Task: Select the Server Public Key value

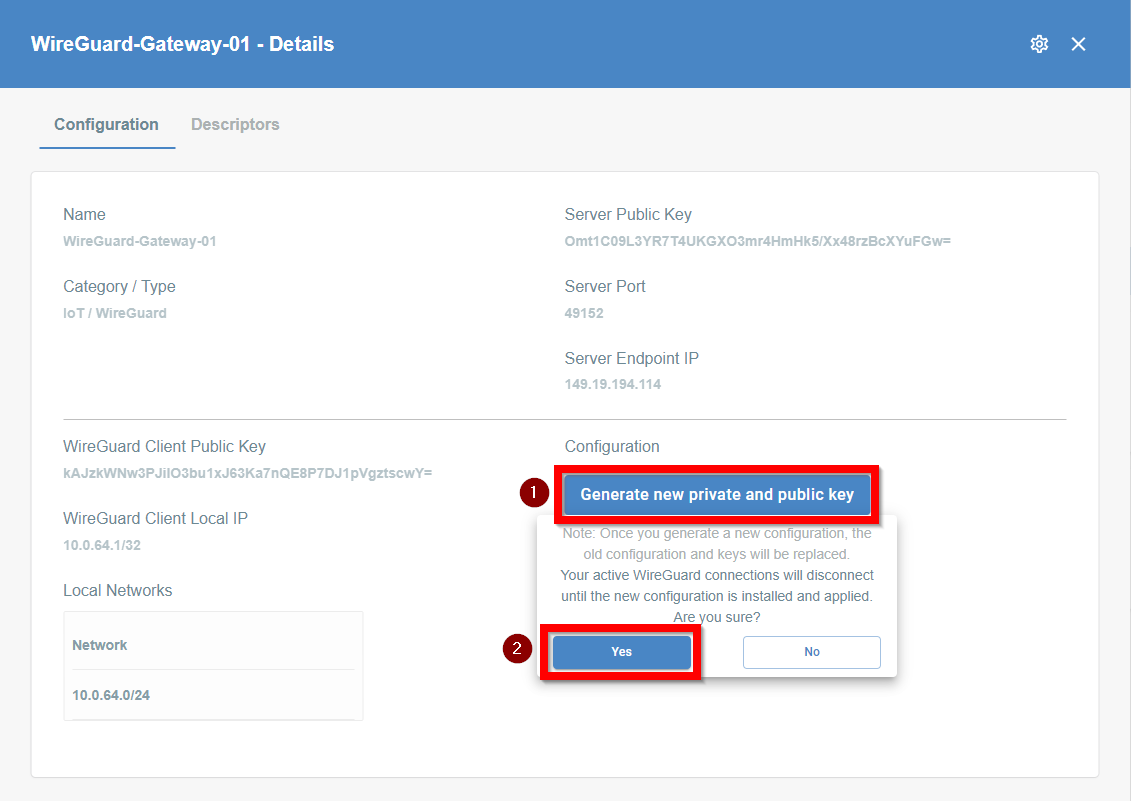Action: point(757,241)
